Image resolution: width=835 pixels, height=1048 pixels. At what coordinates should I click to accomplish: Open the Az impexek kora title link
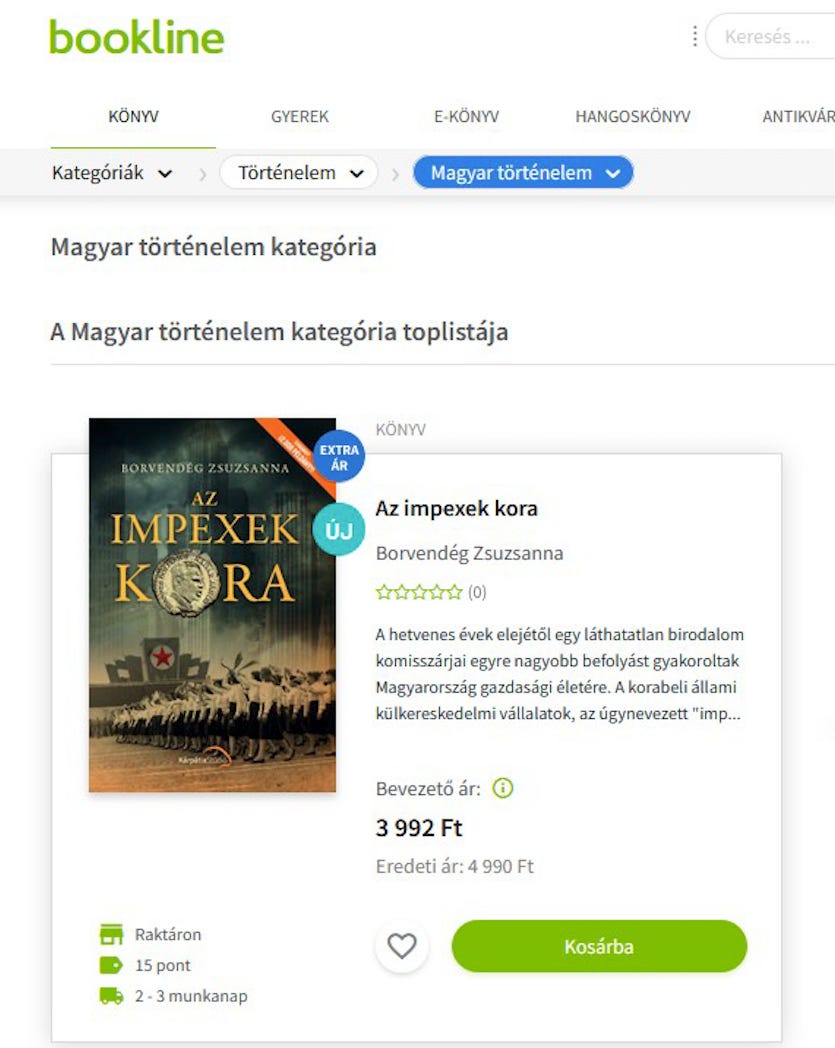[457, 509]
